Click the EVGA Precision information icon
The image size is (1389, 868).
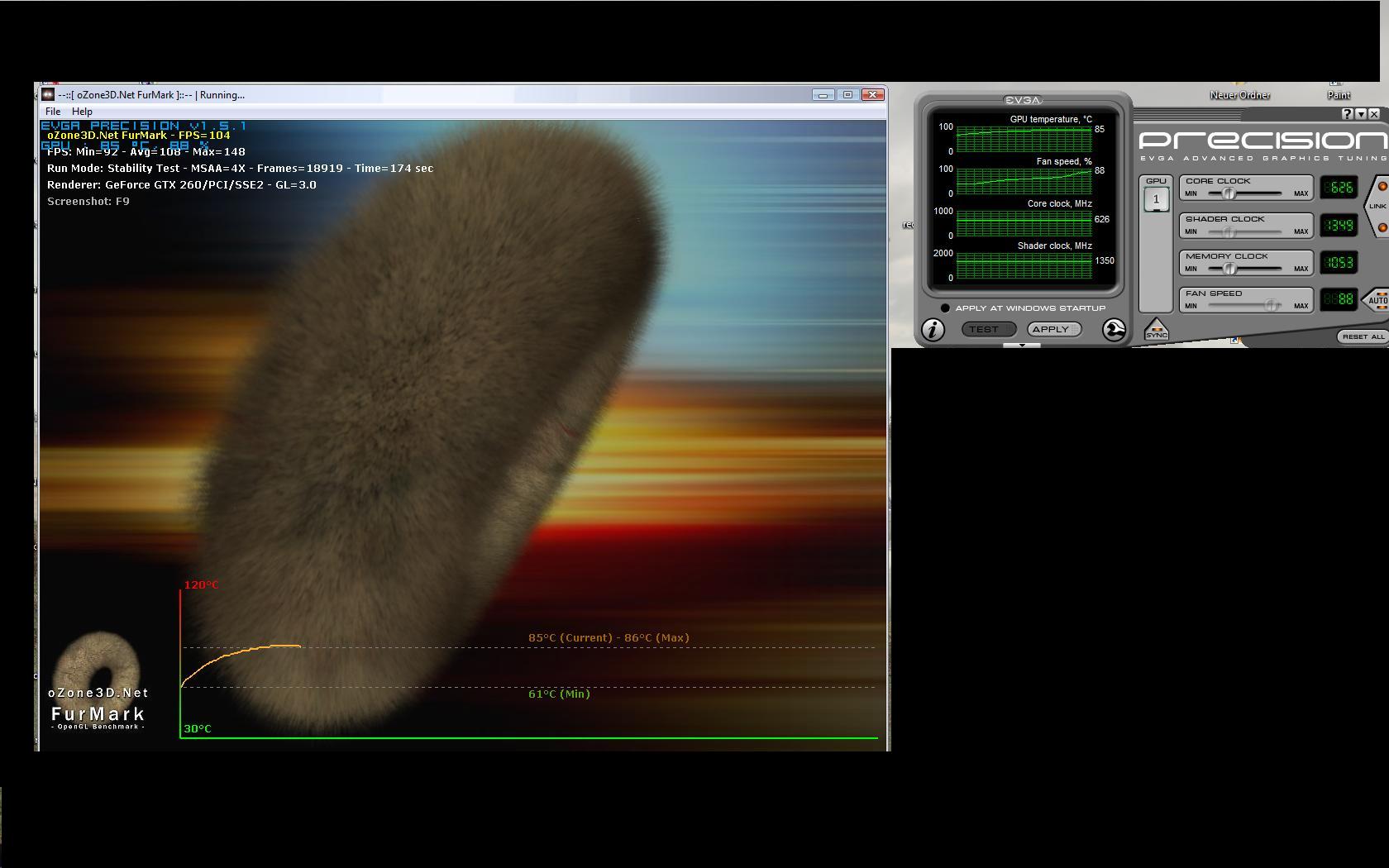pos(933,330)
